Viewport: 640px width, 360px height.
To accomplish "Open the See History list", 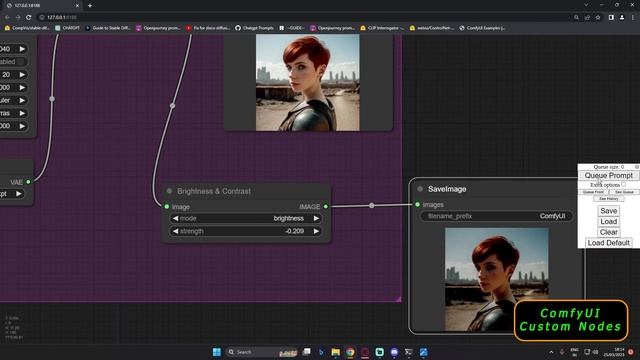I will click(609, 198).
